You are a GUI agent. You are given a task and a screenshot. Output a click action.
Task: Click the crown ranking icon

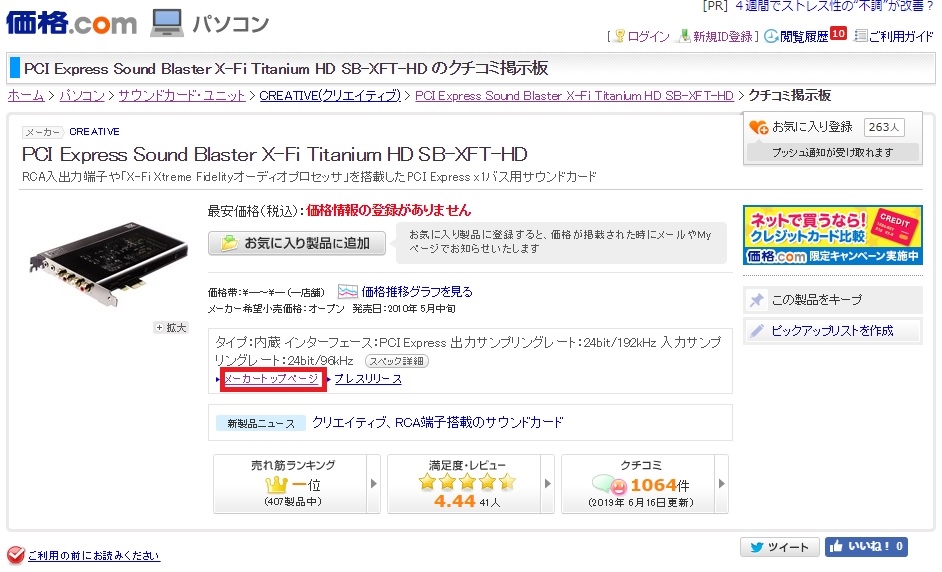tap(276, 485)
